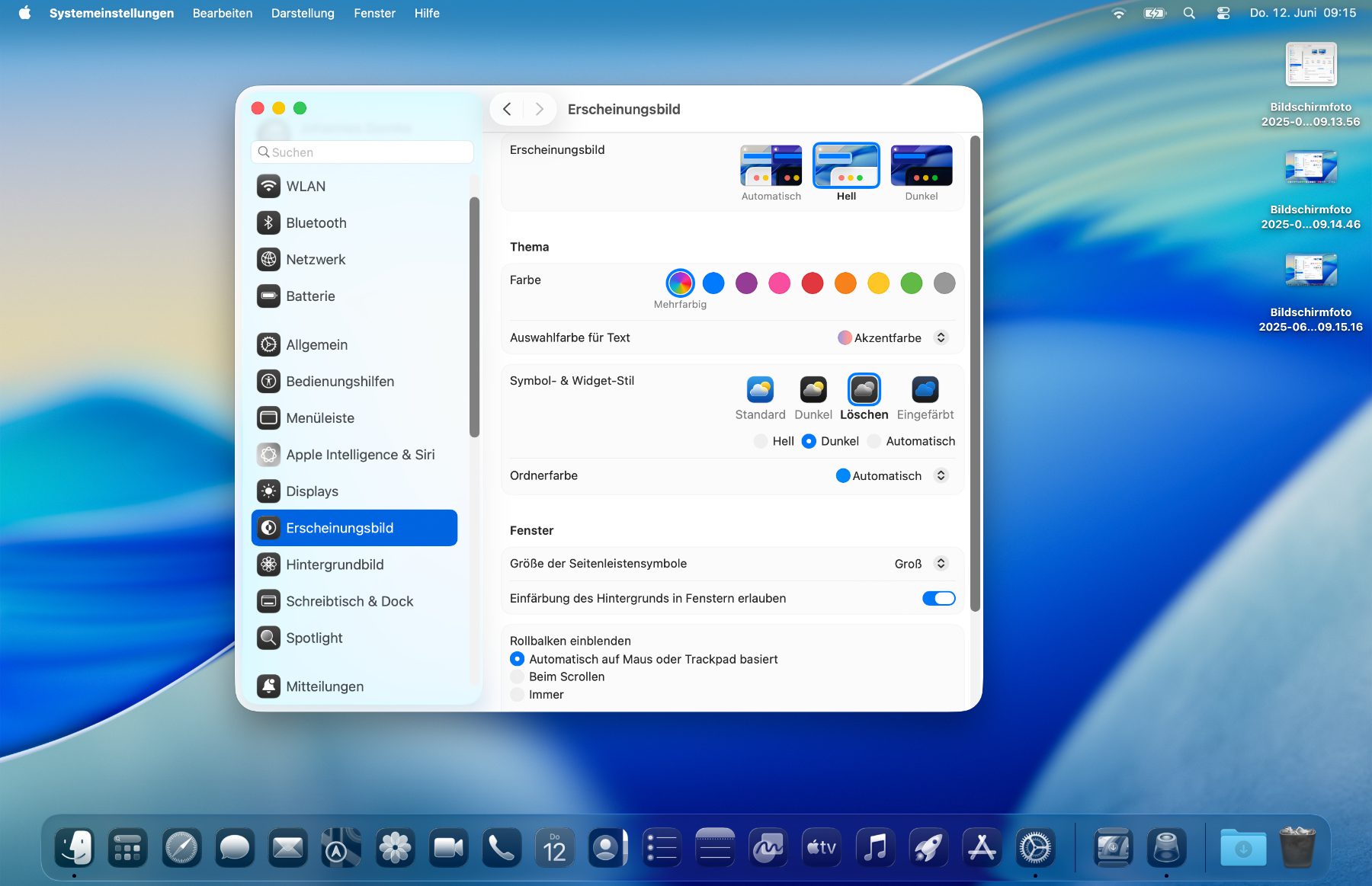The height and width of the screenshot is (886, 1372).
Task: Toggle Einfärbung des Hintergrunds in Fenstern
Action: pyautogui.click(x=938, y=599)
